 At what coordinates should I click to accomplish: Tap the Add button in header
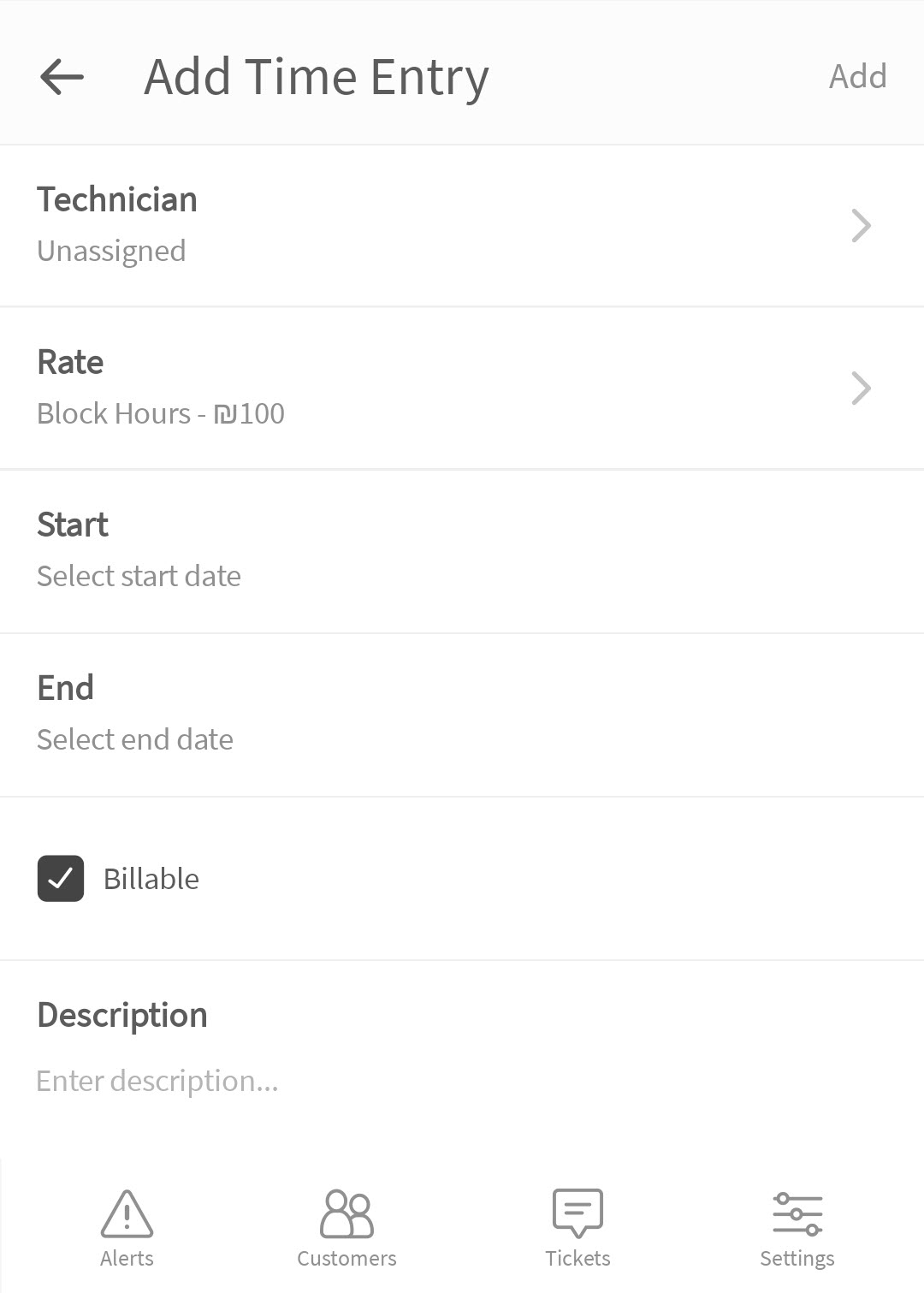(x=857, y=77)
